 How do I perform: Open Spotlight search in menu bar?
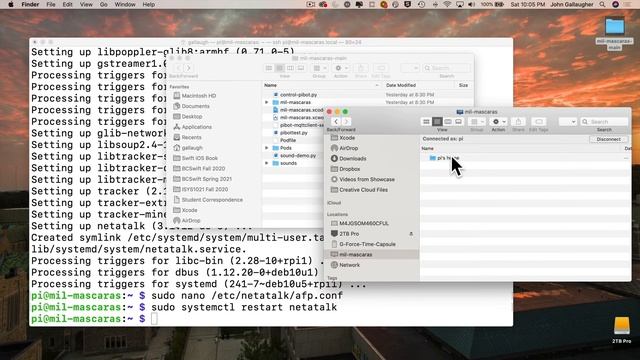click(602, 4)
